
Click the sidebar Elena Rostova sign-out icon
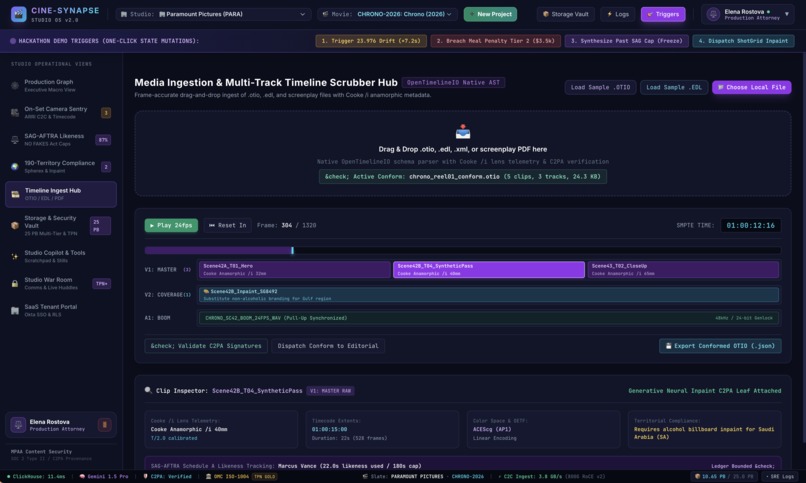[104, 424]
